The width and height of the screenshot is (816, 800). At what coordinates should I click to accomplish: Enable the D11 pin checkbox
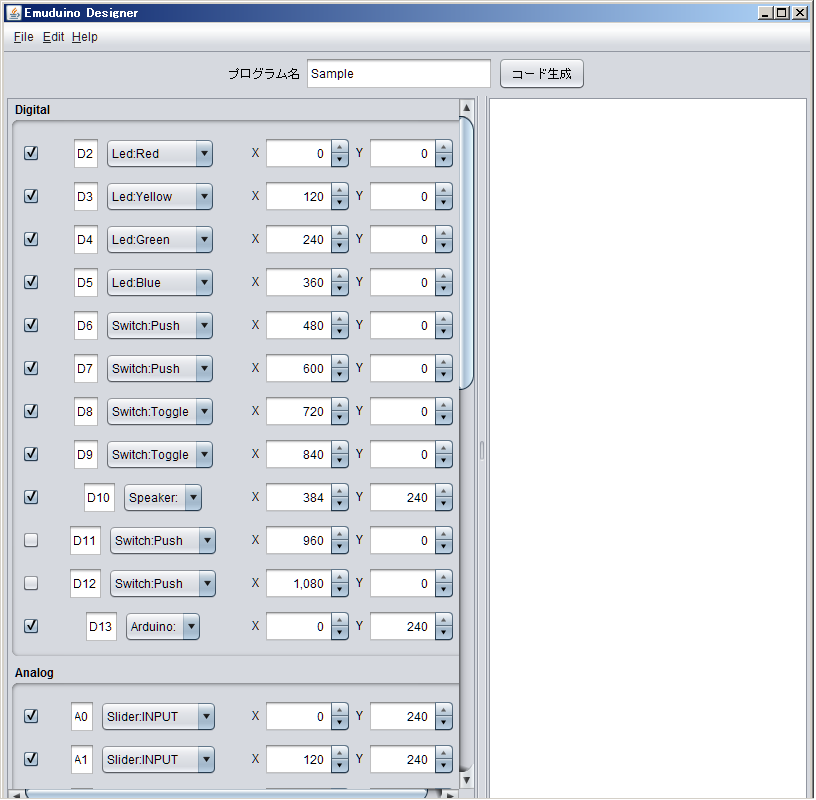tap(31, 540)
